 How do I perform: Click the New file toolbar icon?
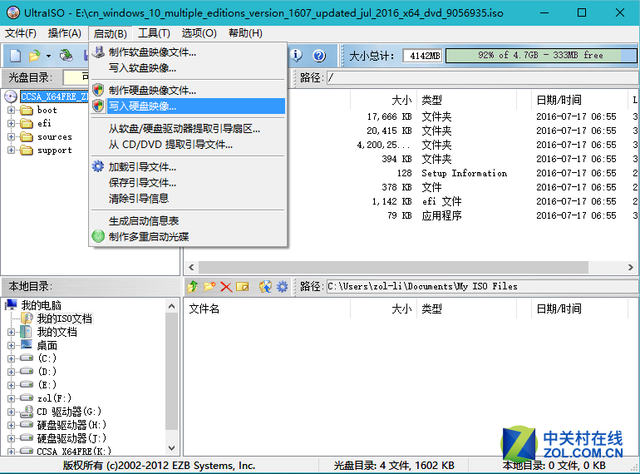point(15,55)
